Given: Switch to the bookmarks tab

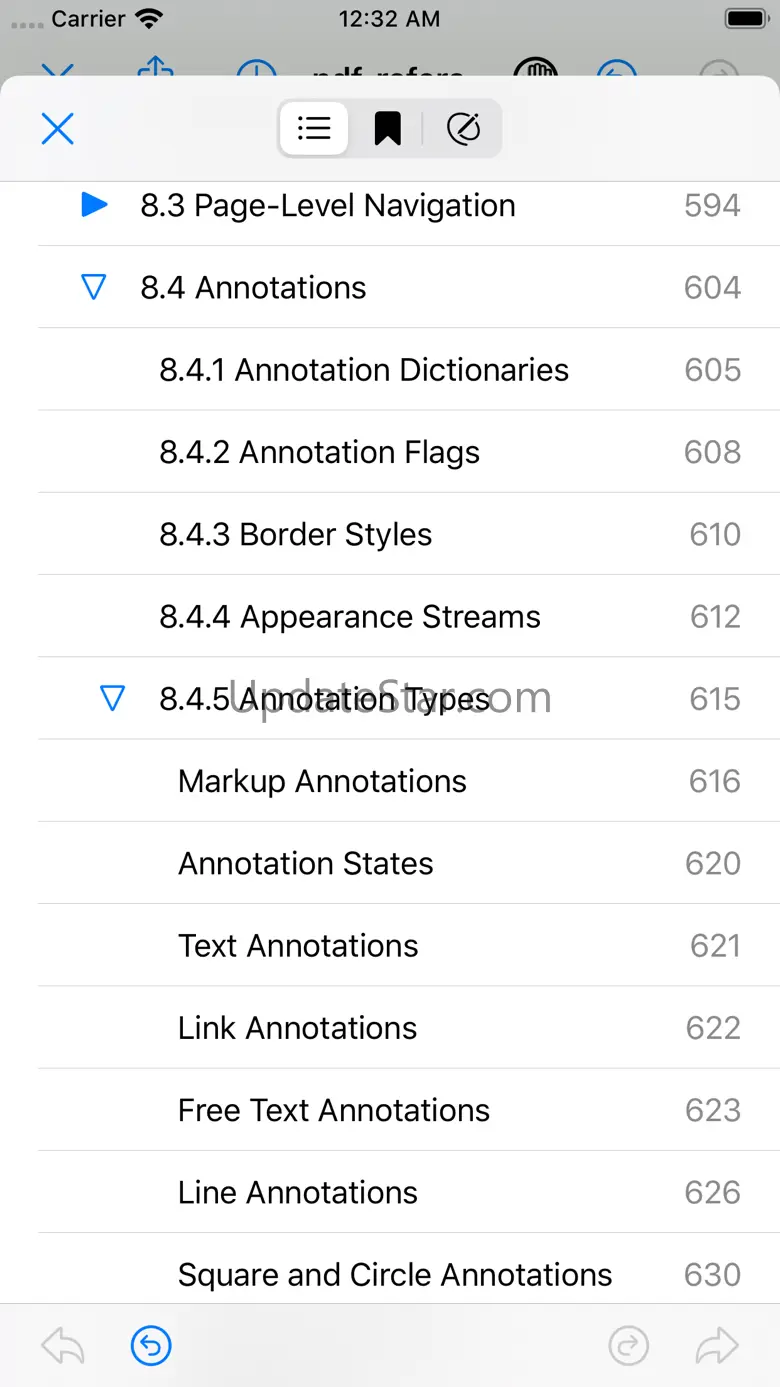Looking at the screenshot, I should (387, 129).
